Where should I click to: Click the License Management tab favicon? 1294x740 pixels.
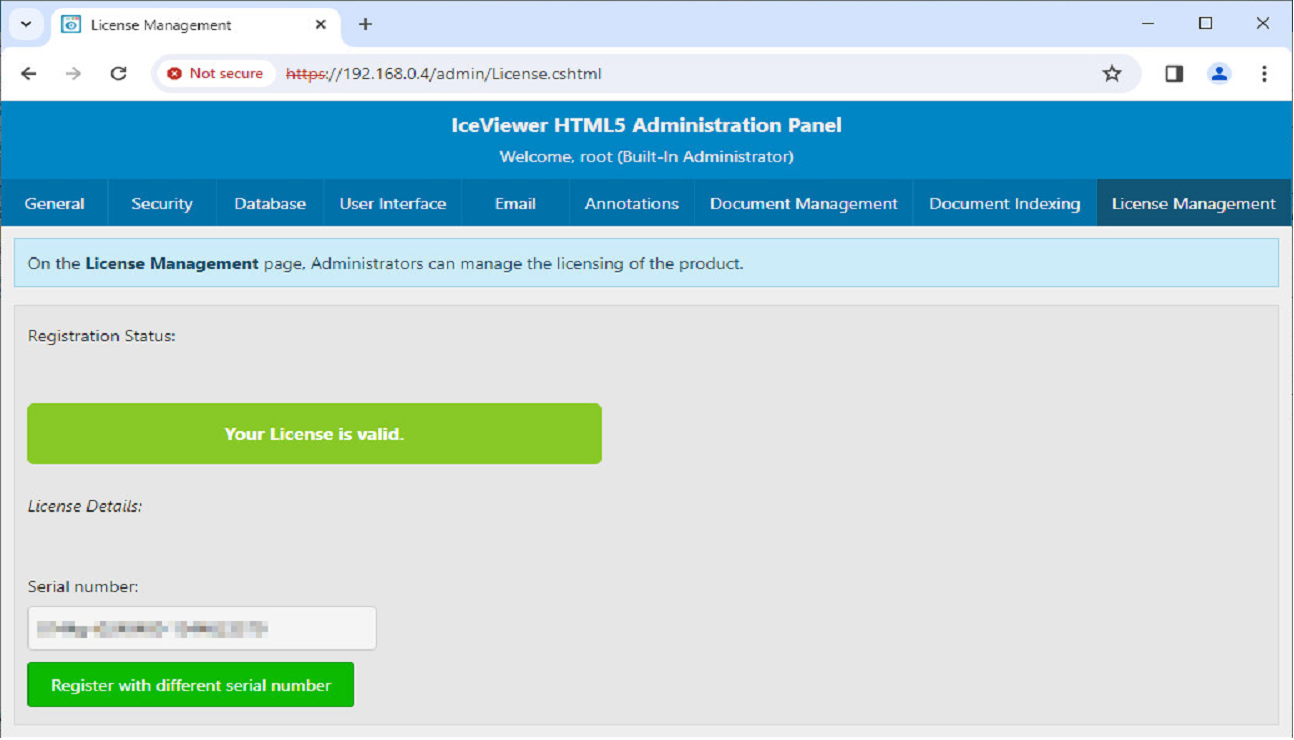(x=71, y=24)
